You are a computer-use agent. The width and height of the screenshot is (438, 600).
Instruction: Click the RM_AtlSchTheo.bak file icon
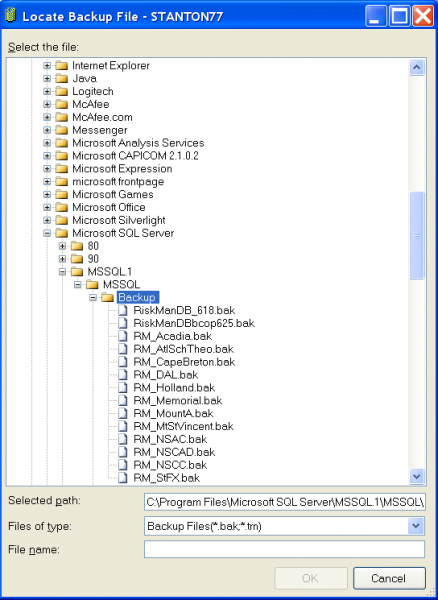(122, 349)
